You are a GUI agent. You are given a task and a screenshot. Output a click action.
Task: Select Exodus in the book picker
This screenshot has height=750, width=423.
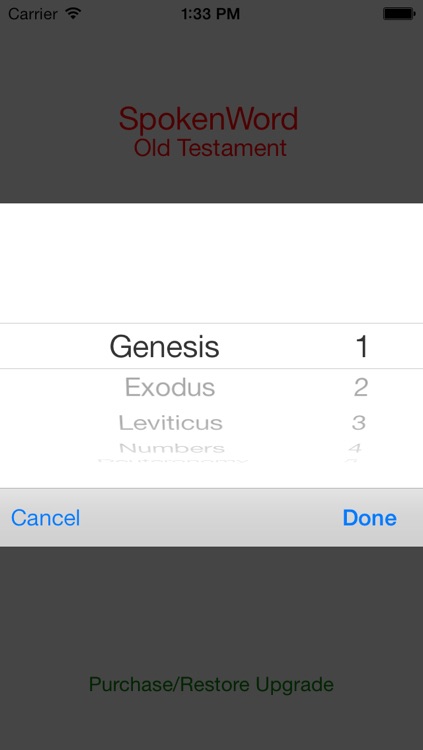(170, 387)
